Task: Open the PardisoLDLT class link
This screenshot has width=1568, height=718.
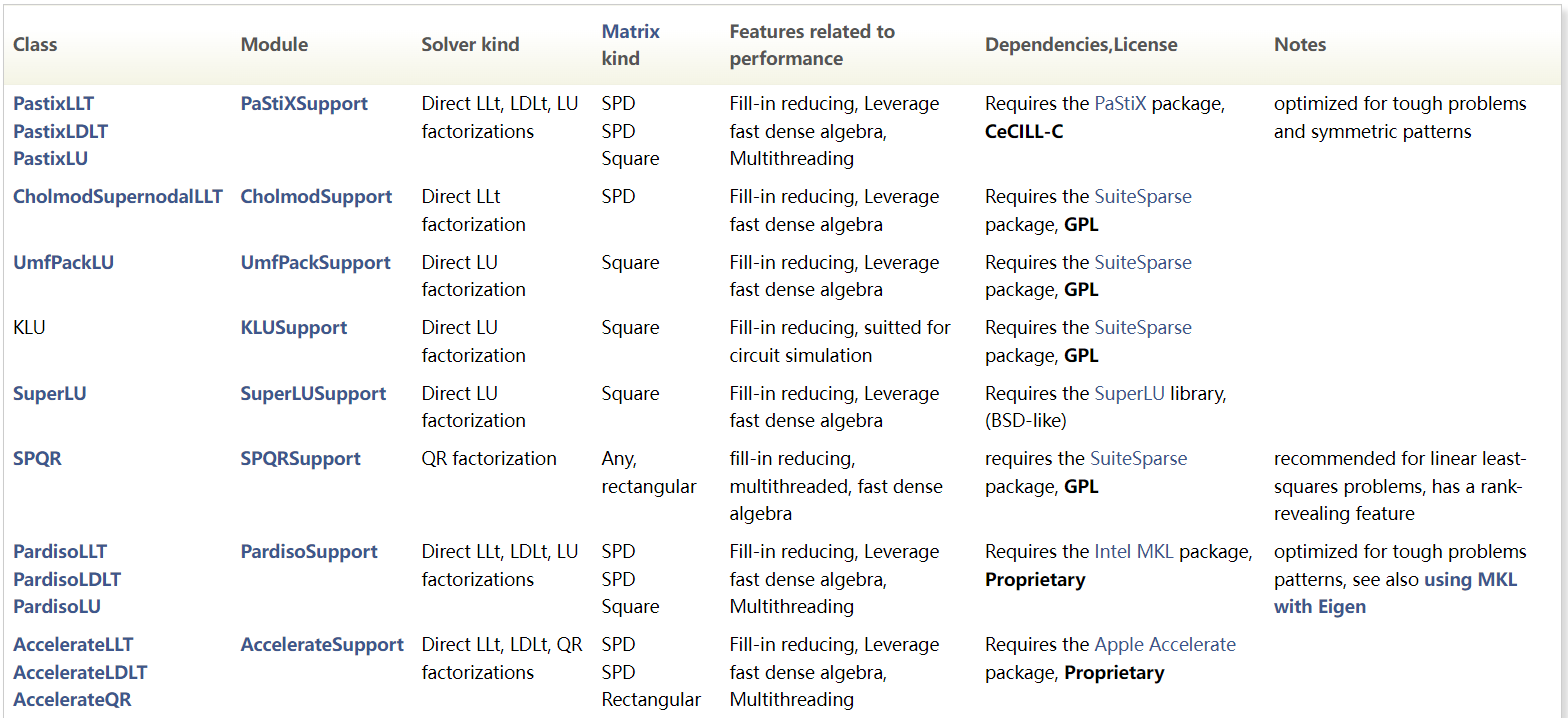Action: [67, 579]
